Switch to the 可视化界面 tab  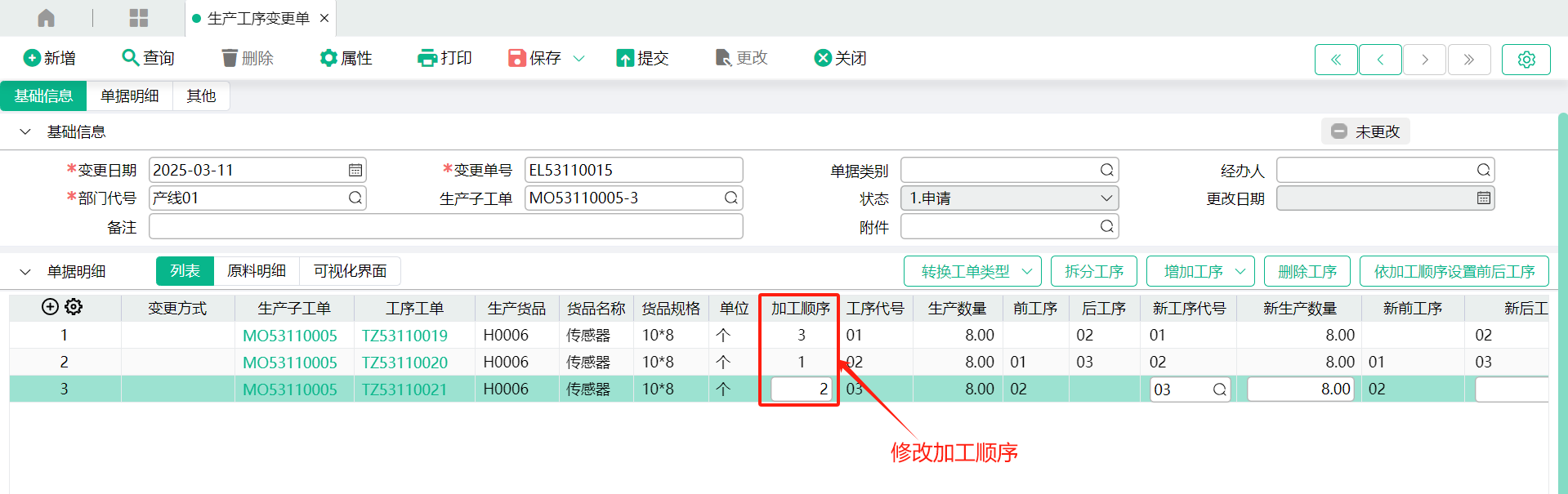point(350,271)
